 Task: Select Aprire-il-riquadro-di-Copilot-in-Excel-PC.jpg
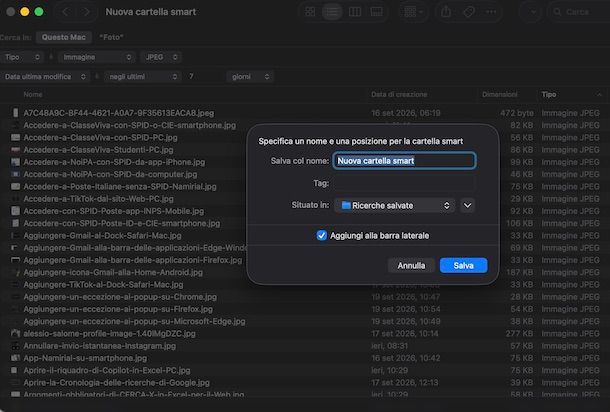pyautogui.click(x=107, y=370)
